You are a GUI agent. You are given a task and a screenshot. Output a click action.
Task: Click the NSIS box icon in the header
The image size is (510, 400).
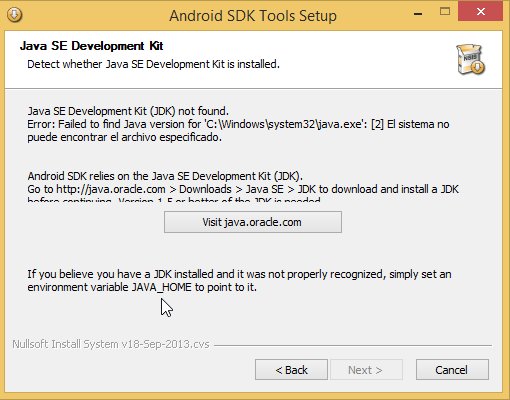click(x=470, y=59)
